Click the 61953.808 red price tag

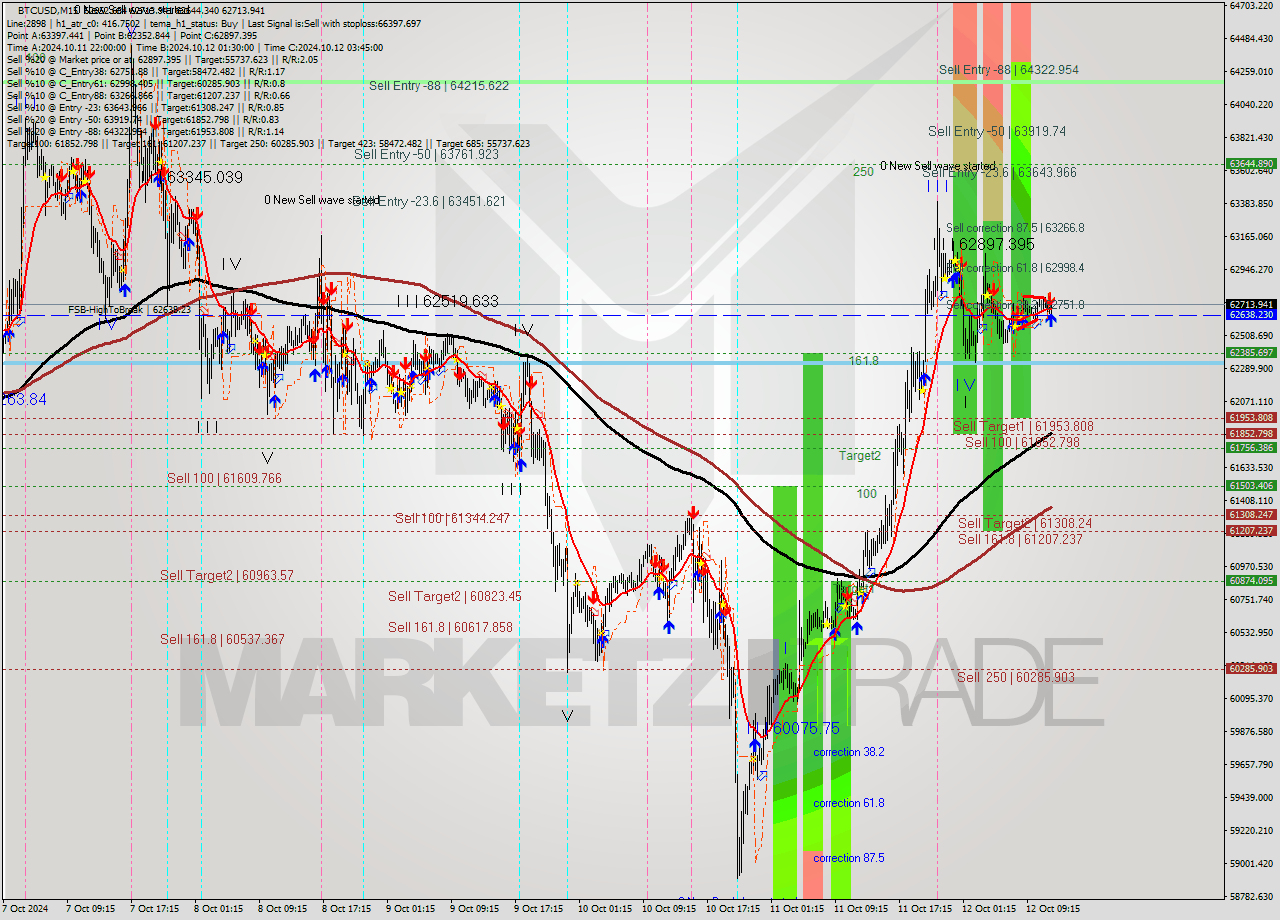point(1251,417)
